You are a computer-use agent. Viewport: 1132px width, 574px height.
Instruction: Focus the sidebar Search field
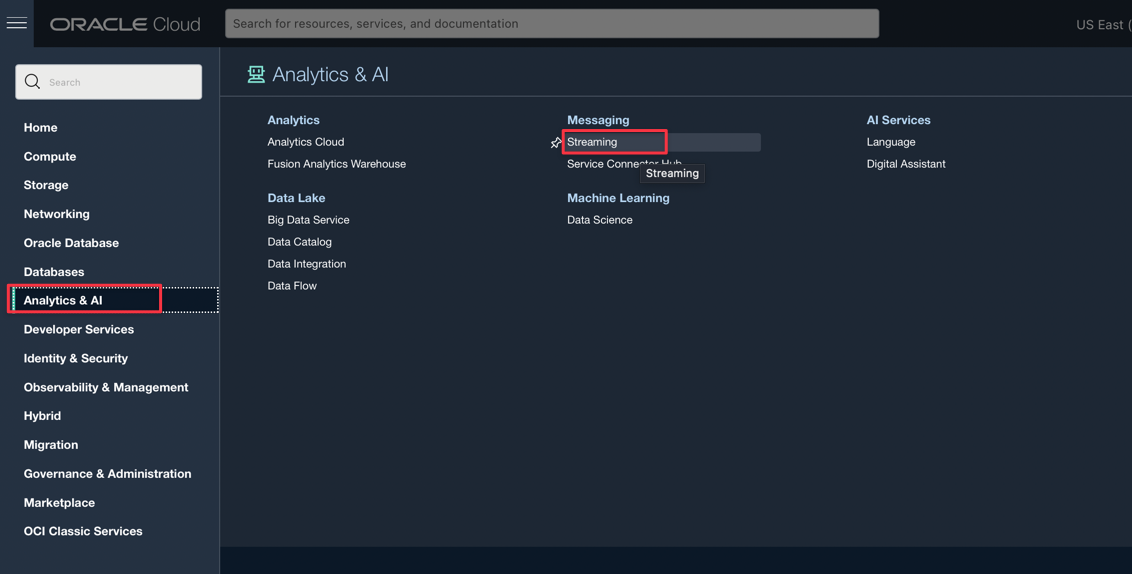click(x=108, y=82)
